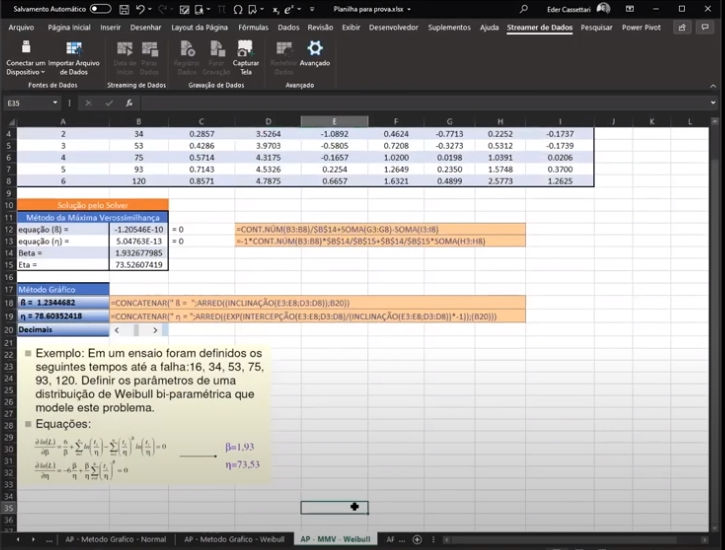The width and height of the screenshot is (725, 550).
Task: Switch to Página Inicial tab
Action: 69,27
